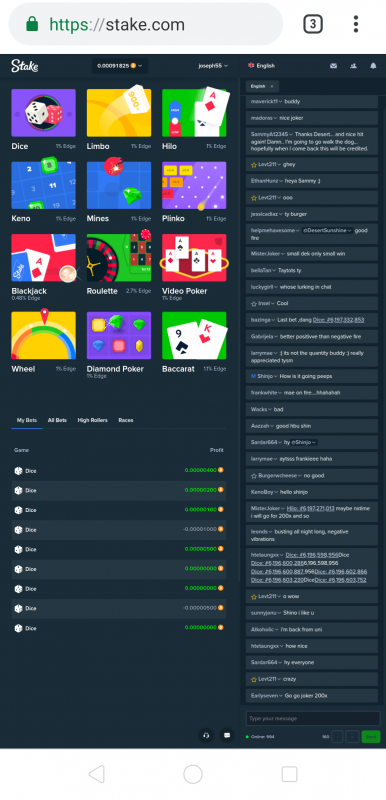Click the stake.com address bar

click(x=146, y=24)
